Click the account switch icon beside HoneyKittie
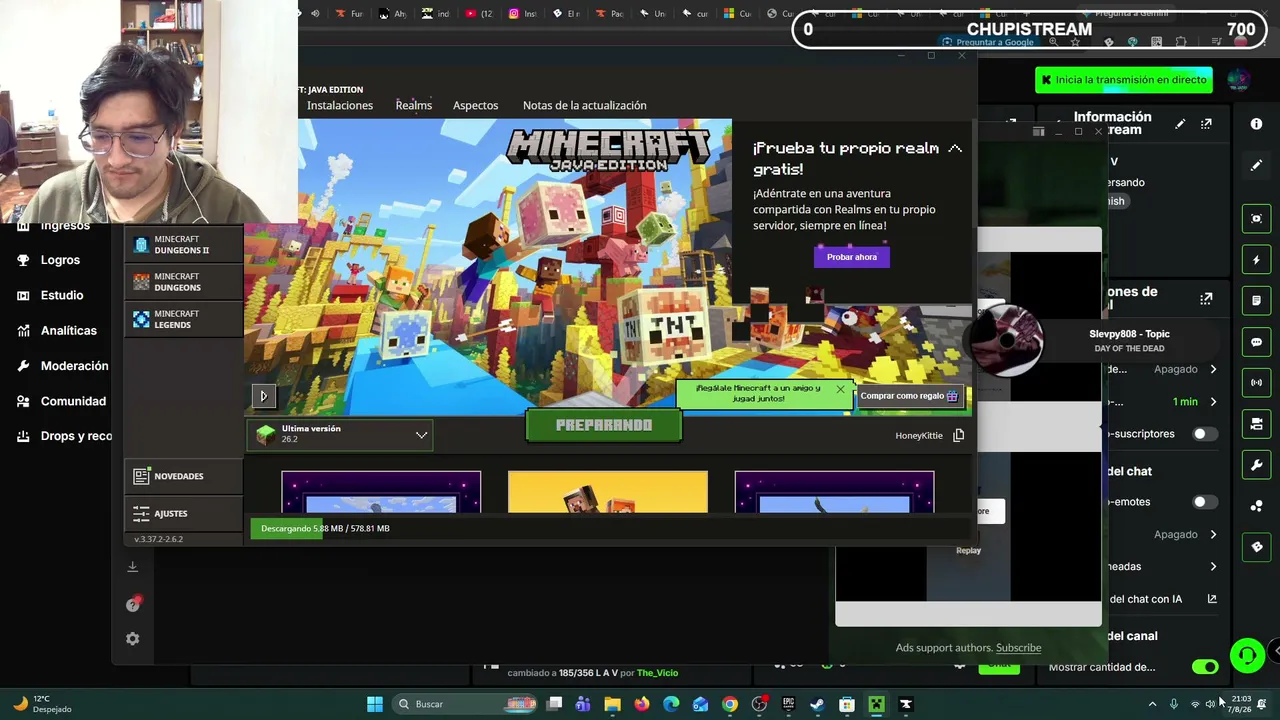 tap(958, 435)
